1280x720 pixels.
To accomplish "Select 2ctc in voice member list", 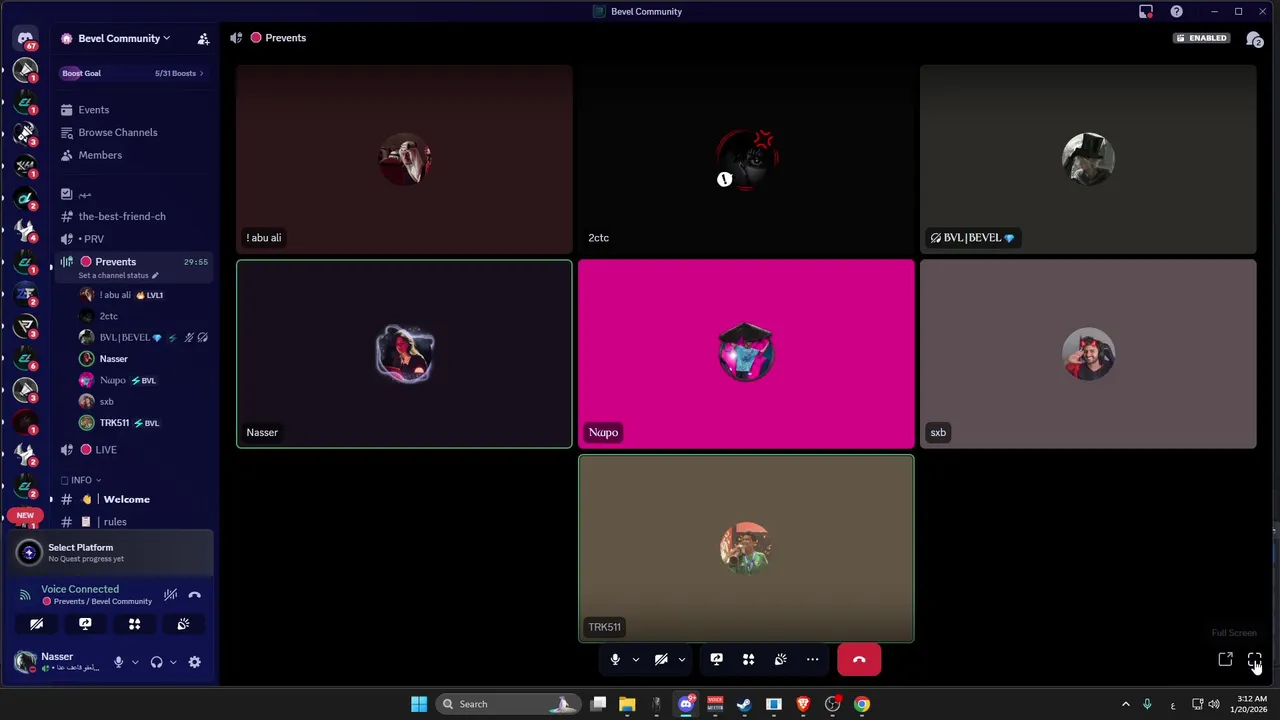I will [x=143, y=316].
